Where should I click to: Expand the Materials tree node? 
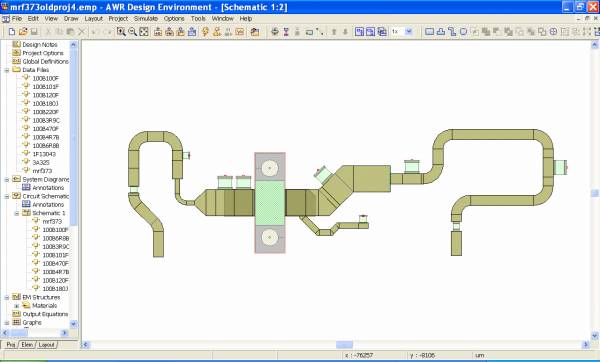tap(16, 306)
